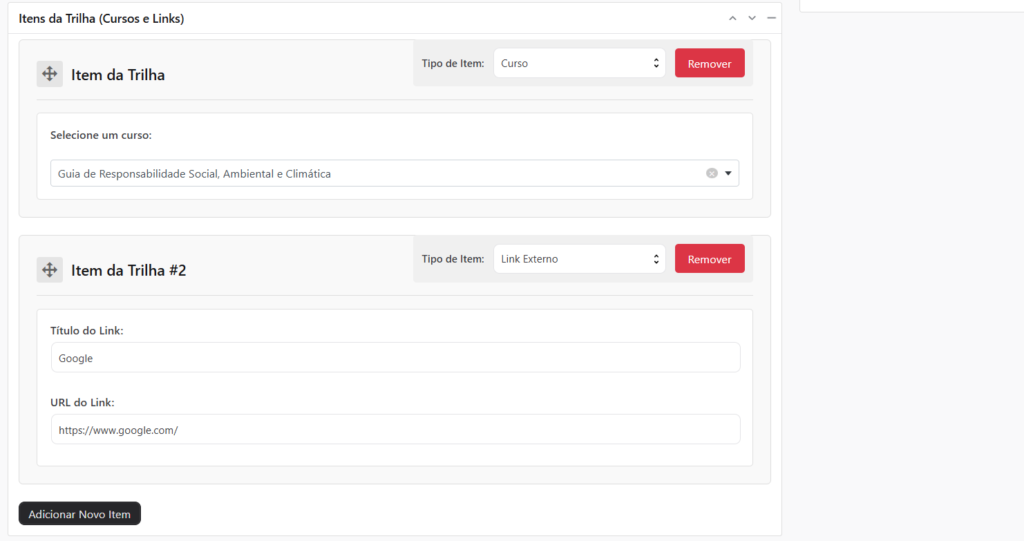Focus the Título do Link input field
The width and height of the screenshot is (1024, 541).
395,358
